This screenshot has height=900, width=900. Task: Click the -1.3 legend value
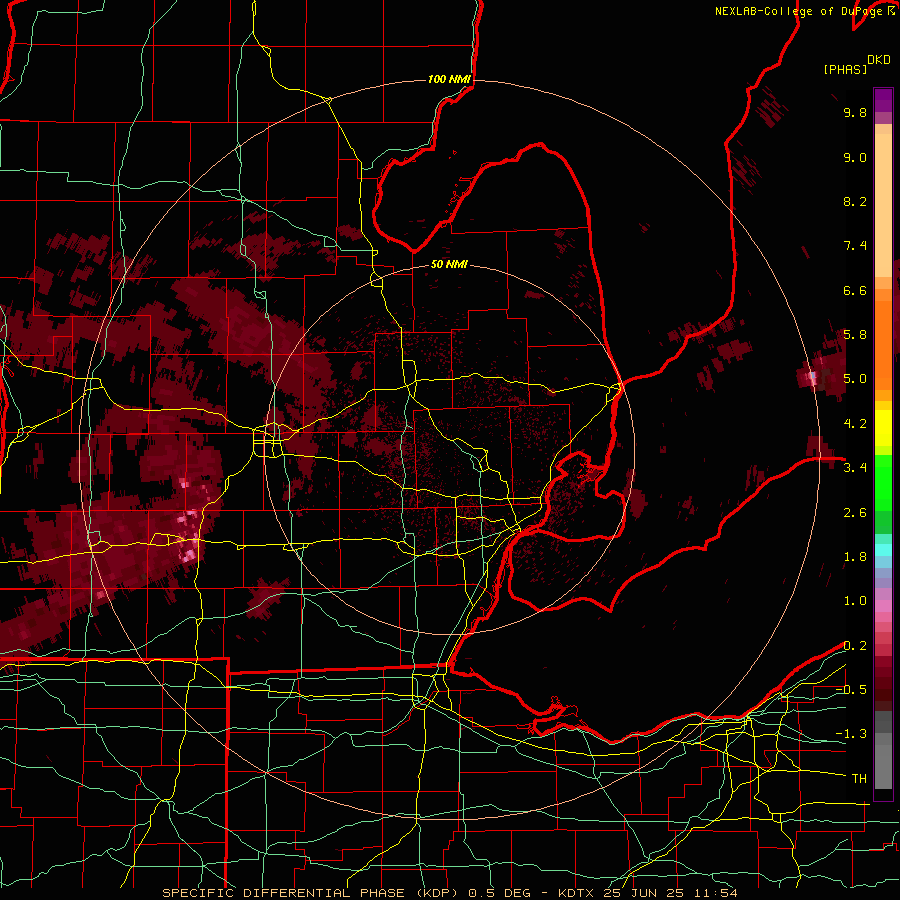[x=851, y=734]
